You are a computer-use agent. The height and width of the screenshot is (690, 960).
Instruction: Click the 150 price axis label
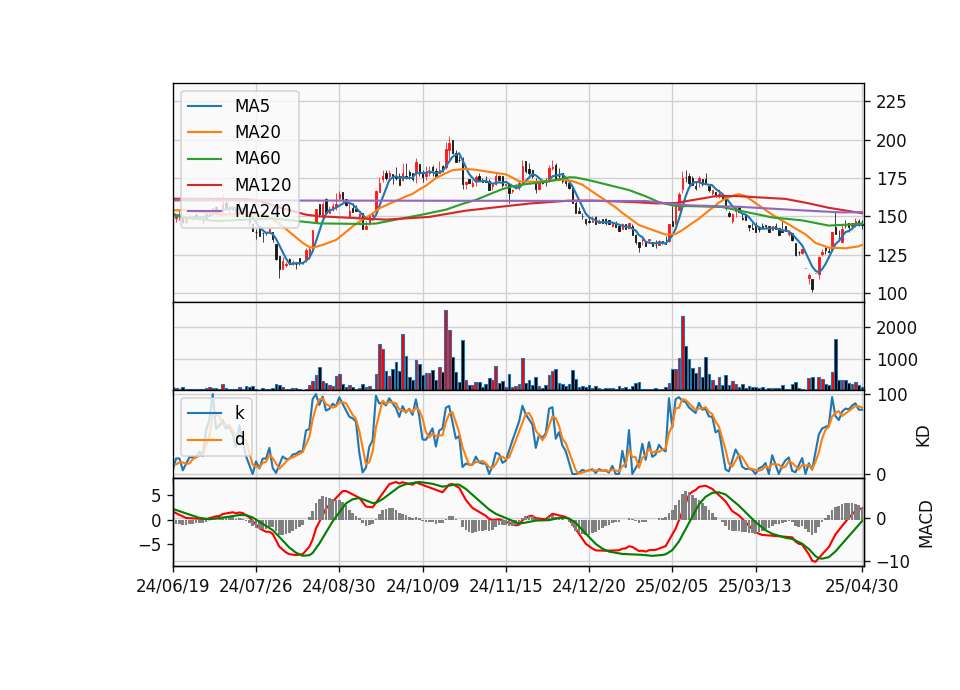[x=891, y=217]
